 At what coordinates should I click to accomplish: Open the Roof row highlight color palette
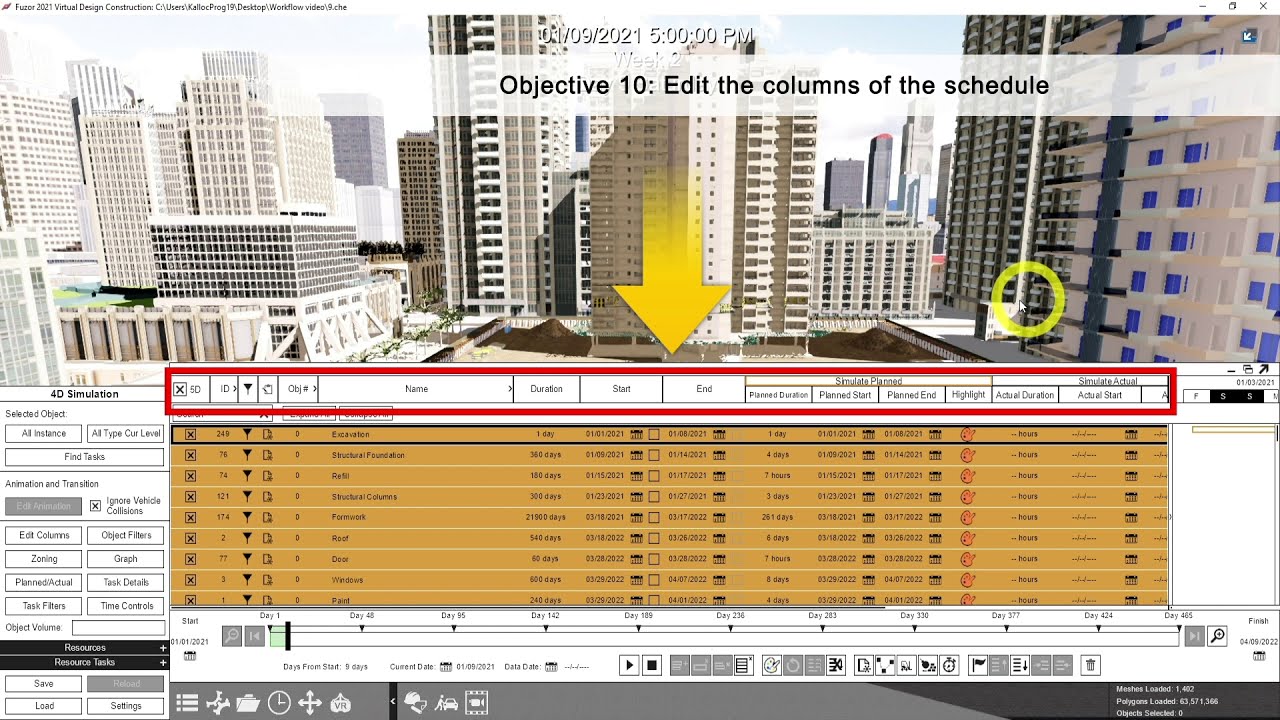(x=967, y=538)
